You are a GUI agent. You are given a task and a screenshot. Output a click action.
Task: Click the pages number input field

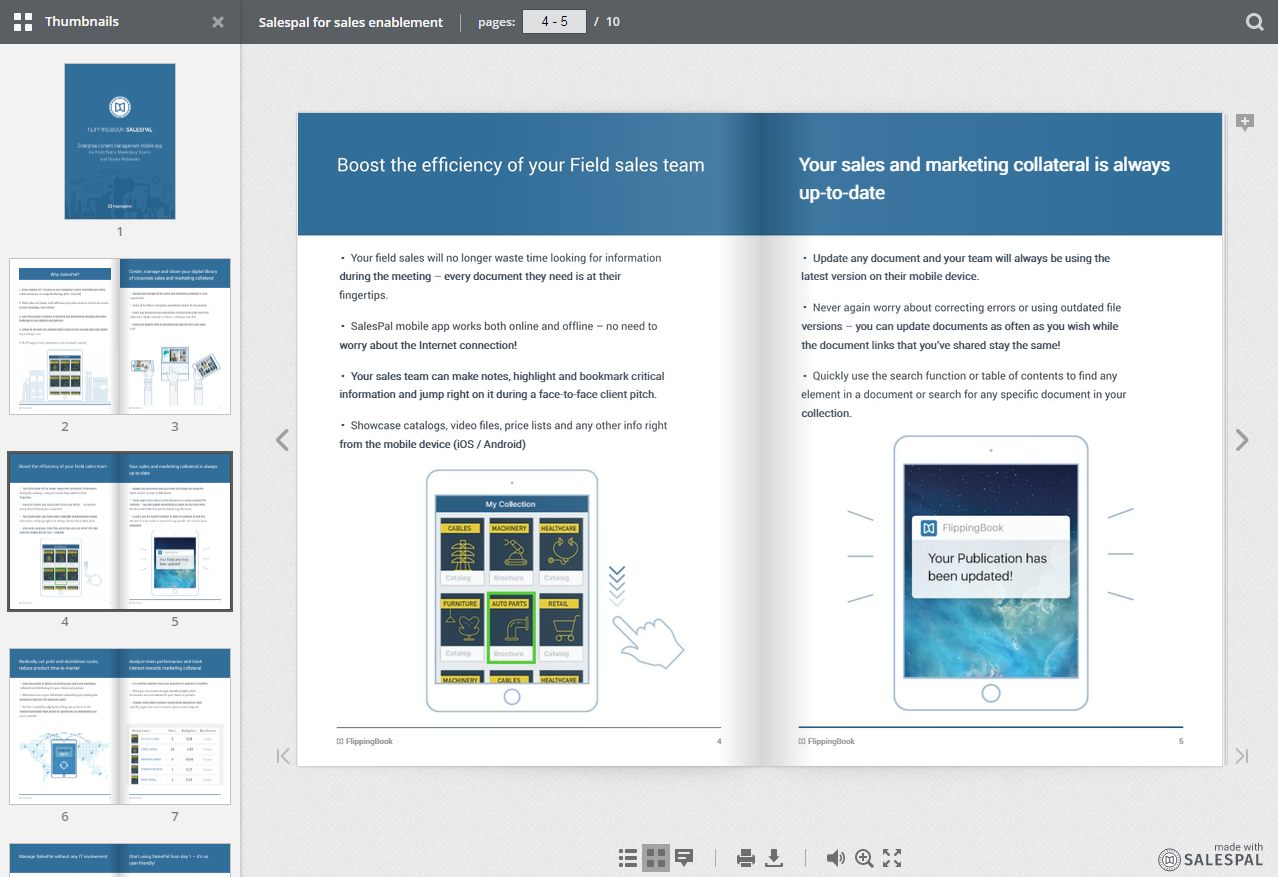click(554, 21)
